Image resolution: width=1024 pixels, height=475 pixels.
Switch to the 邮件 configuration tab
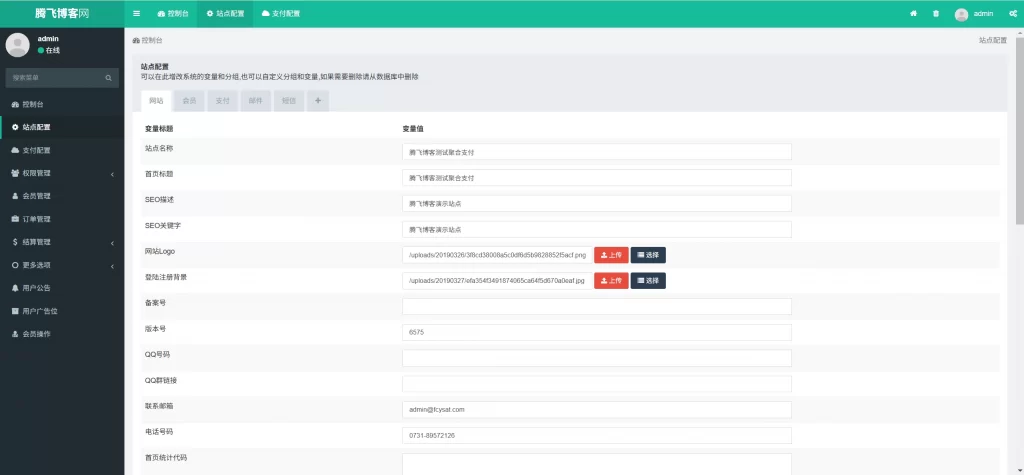255,101
